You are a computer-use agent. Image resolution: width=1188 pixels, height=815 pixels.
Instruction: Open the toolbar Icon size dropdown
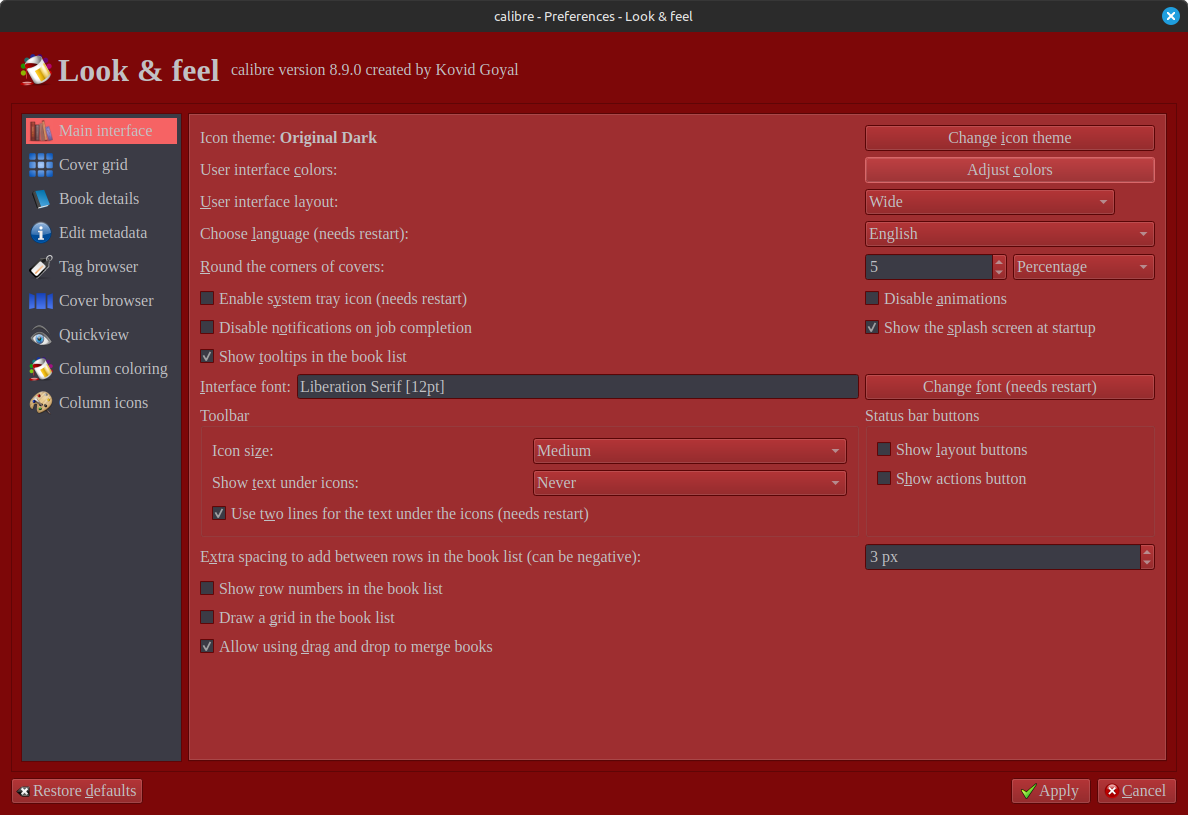pos(689,451)
